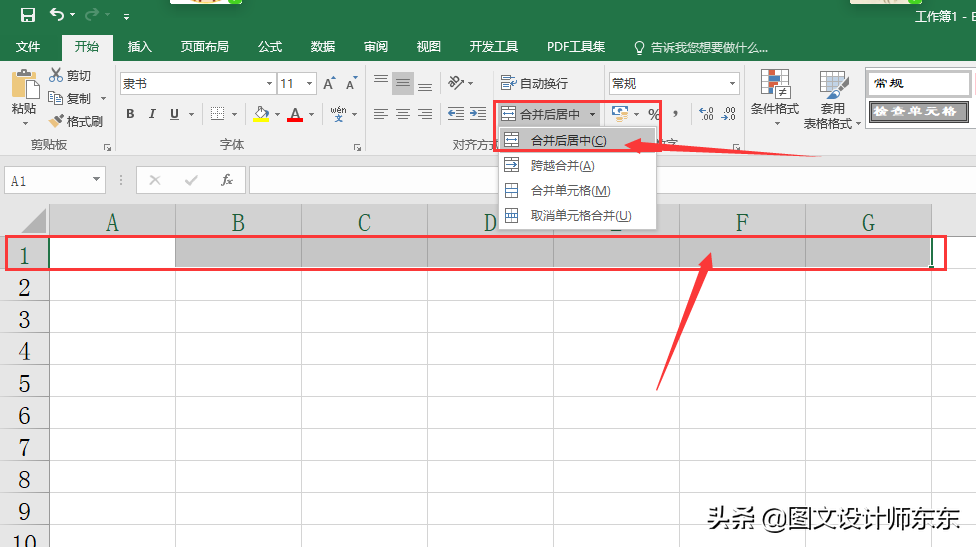The height and width of the screenshot is (547, 976).
Task: Open the 文件 menu
Action: tap(28, 47)
